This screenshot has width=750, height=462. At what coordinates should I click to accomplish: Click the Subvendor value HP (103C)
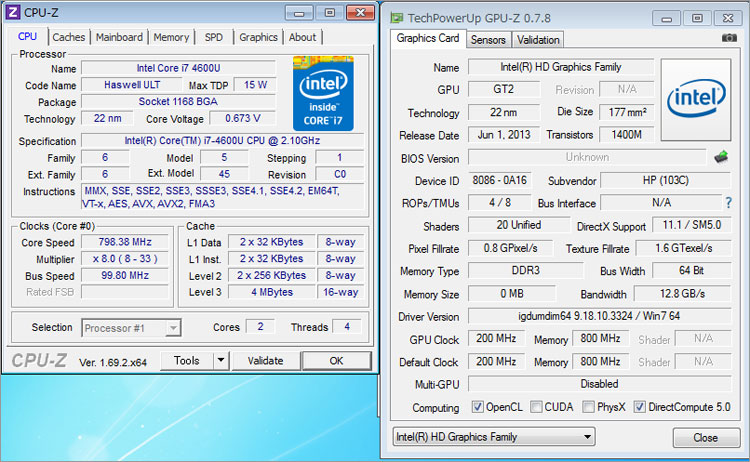coord(665,180)
